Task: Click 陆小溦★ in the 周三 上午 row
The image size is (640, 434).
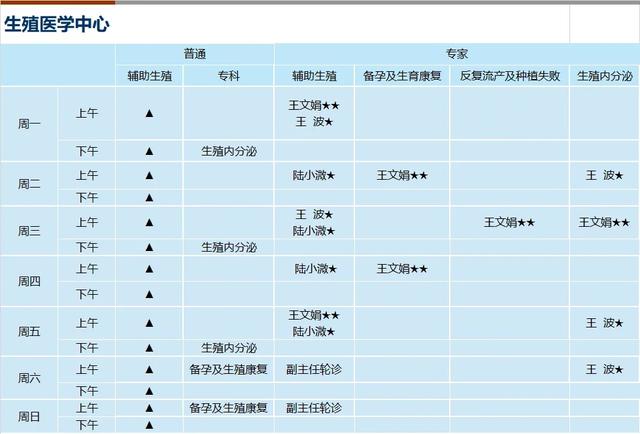Action: coord(314,231)
